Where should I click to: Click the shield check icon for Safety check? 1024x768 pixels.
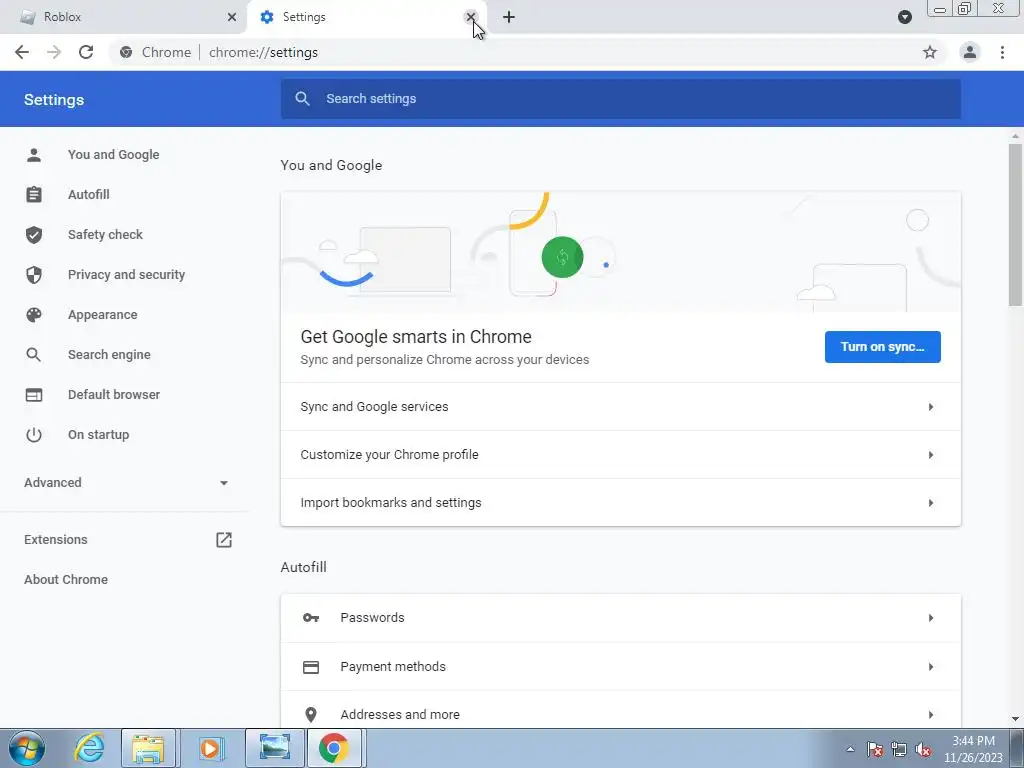tap(34, 234)
